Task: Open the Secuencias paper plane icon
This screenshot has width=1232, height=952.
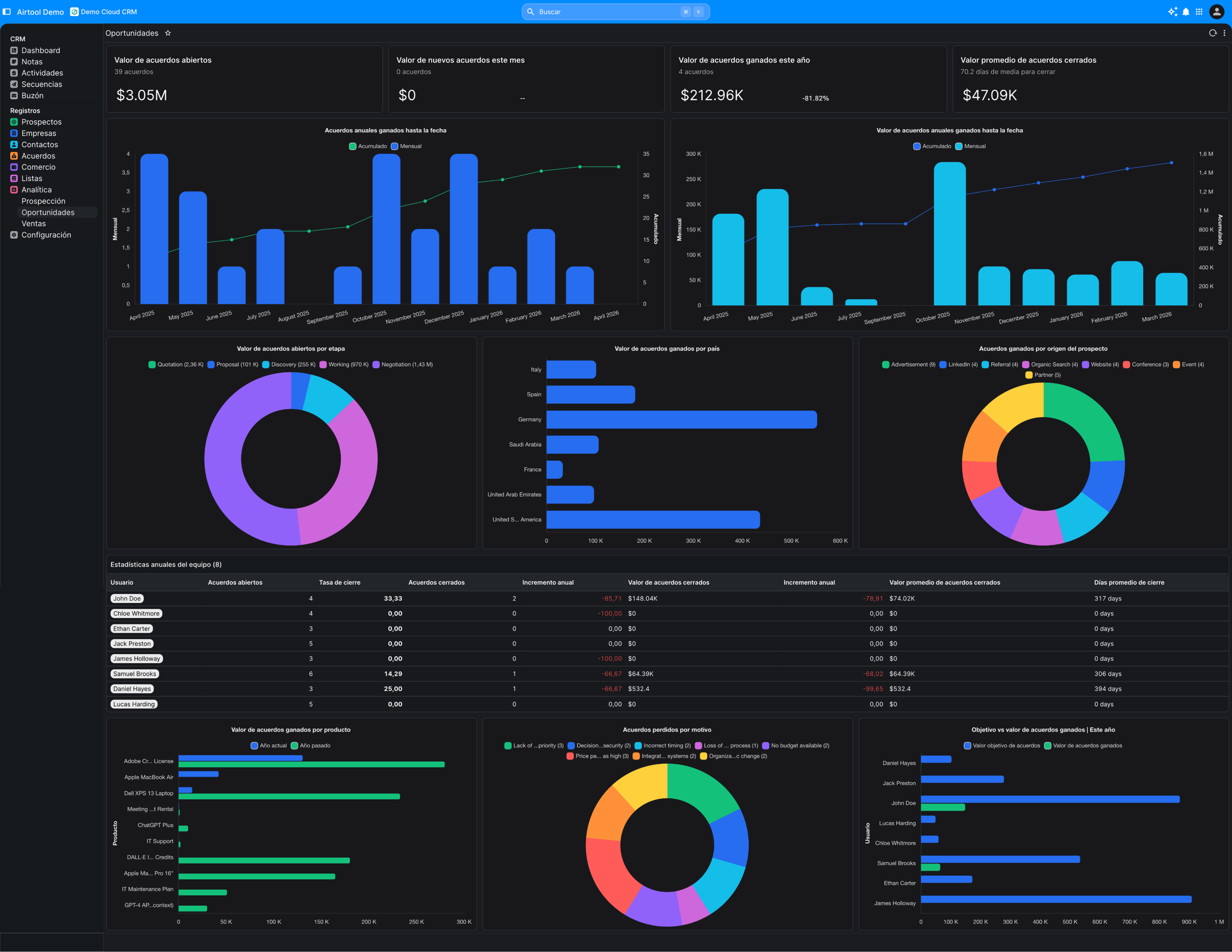Action: tap(13, 84)
